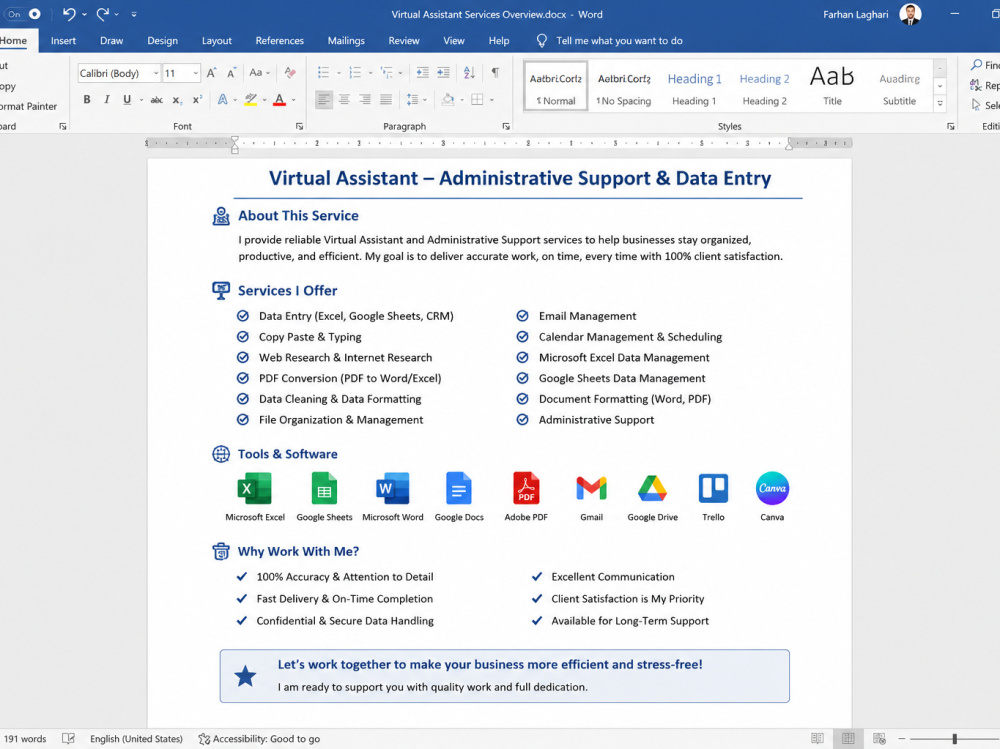Open the Mailings tab
Screen dimensions: 1000x749
click(346, 41)
